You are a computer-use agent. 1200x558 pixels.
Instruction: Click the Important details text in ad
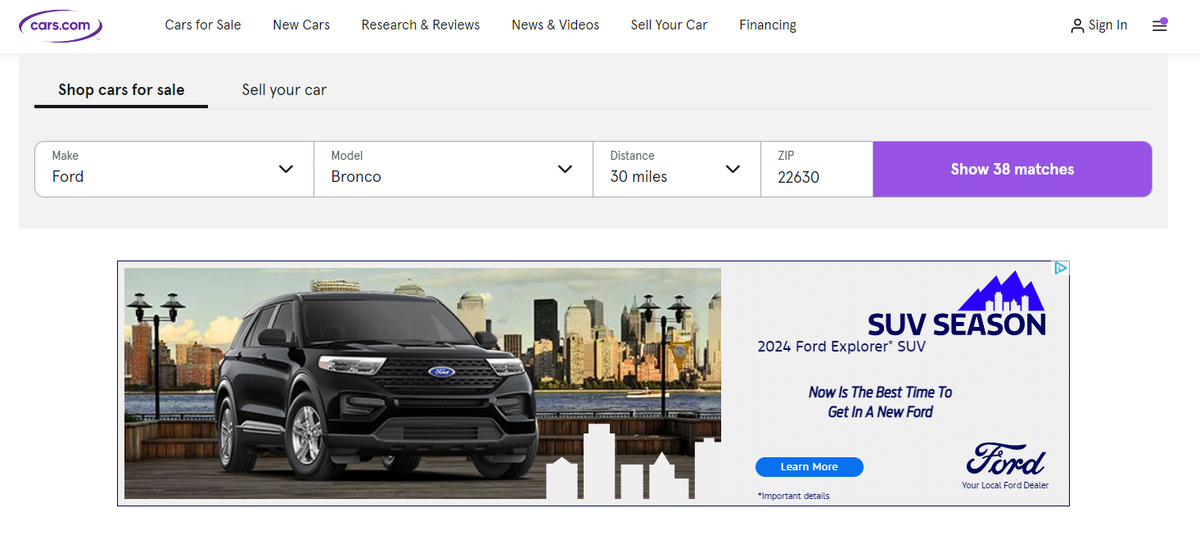pyautogui.click(x=794, y=496)
